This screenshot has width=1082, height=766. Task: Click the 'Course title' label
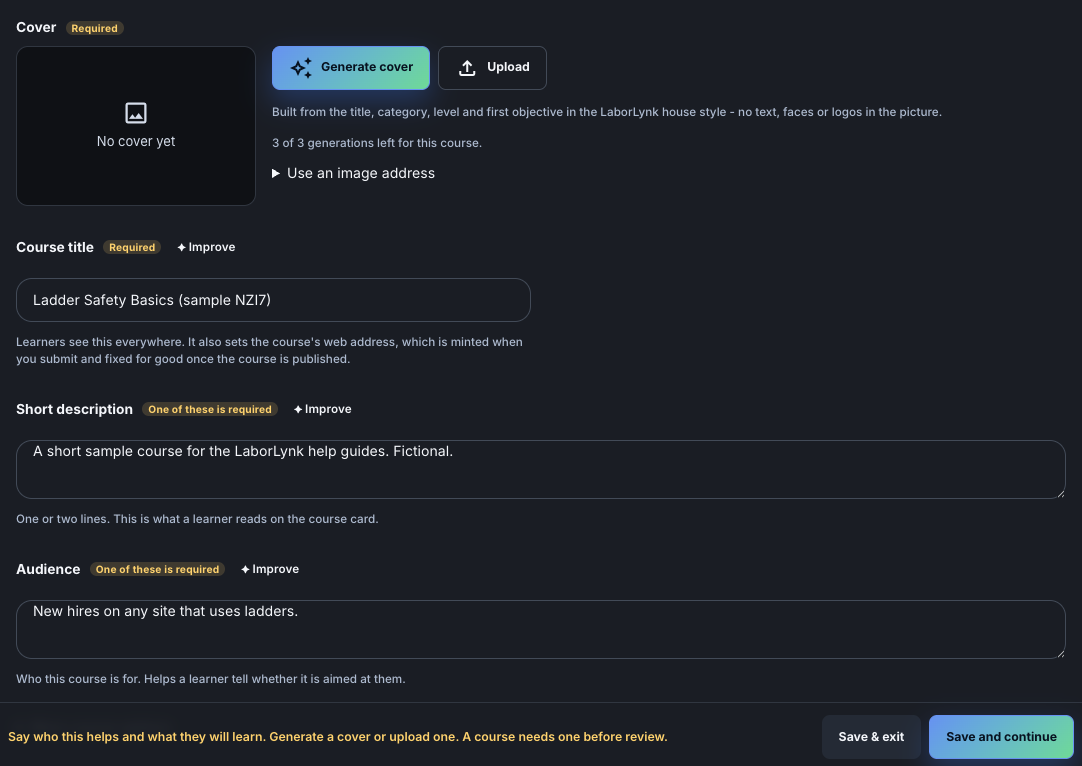coord(55,247)
